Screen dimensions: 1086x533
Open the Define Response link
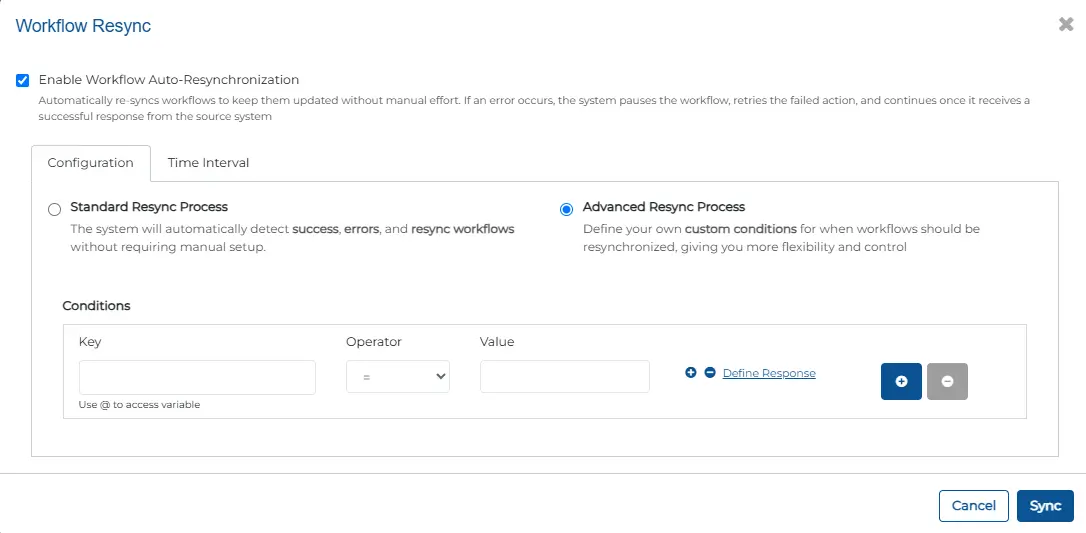(769, 373)
